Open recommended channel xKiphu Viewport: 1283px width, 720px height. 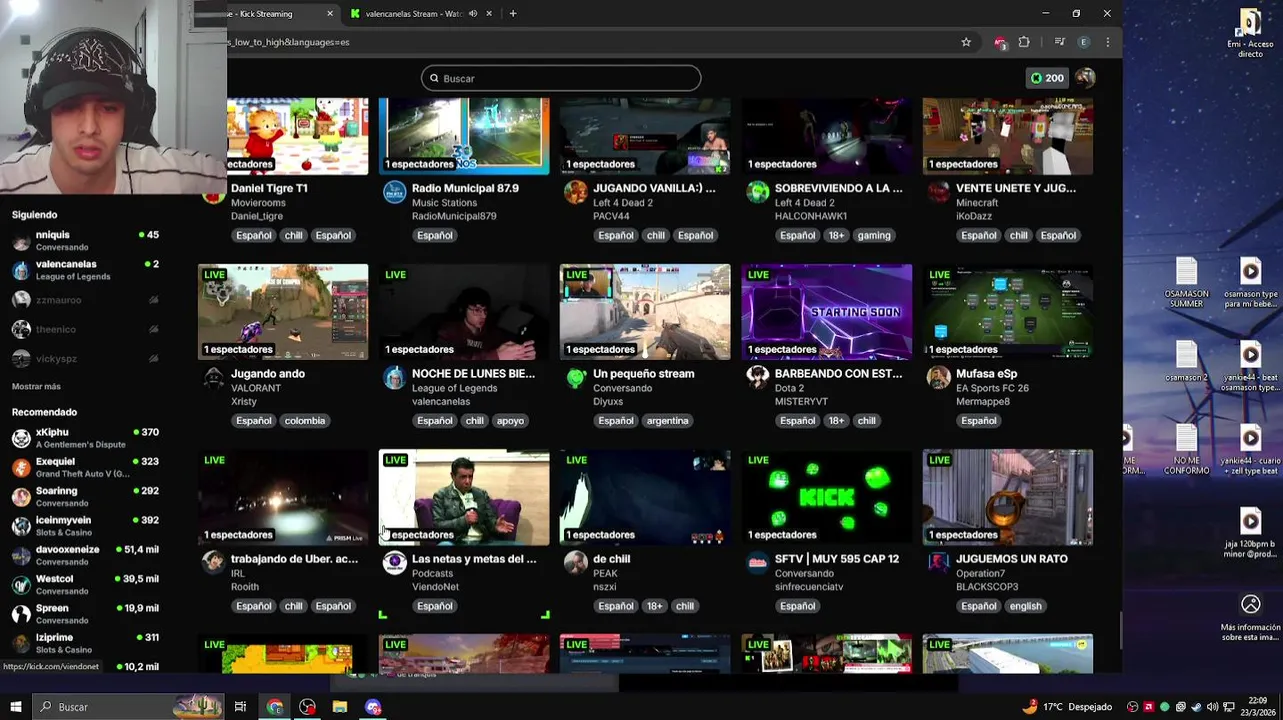(86, 438)
